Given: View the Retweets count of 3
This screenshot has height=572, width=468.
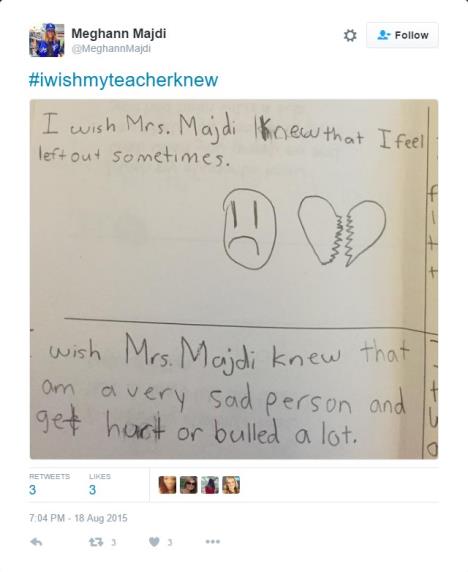Looking at the screenshot, I should [33, 490].
